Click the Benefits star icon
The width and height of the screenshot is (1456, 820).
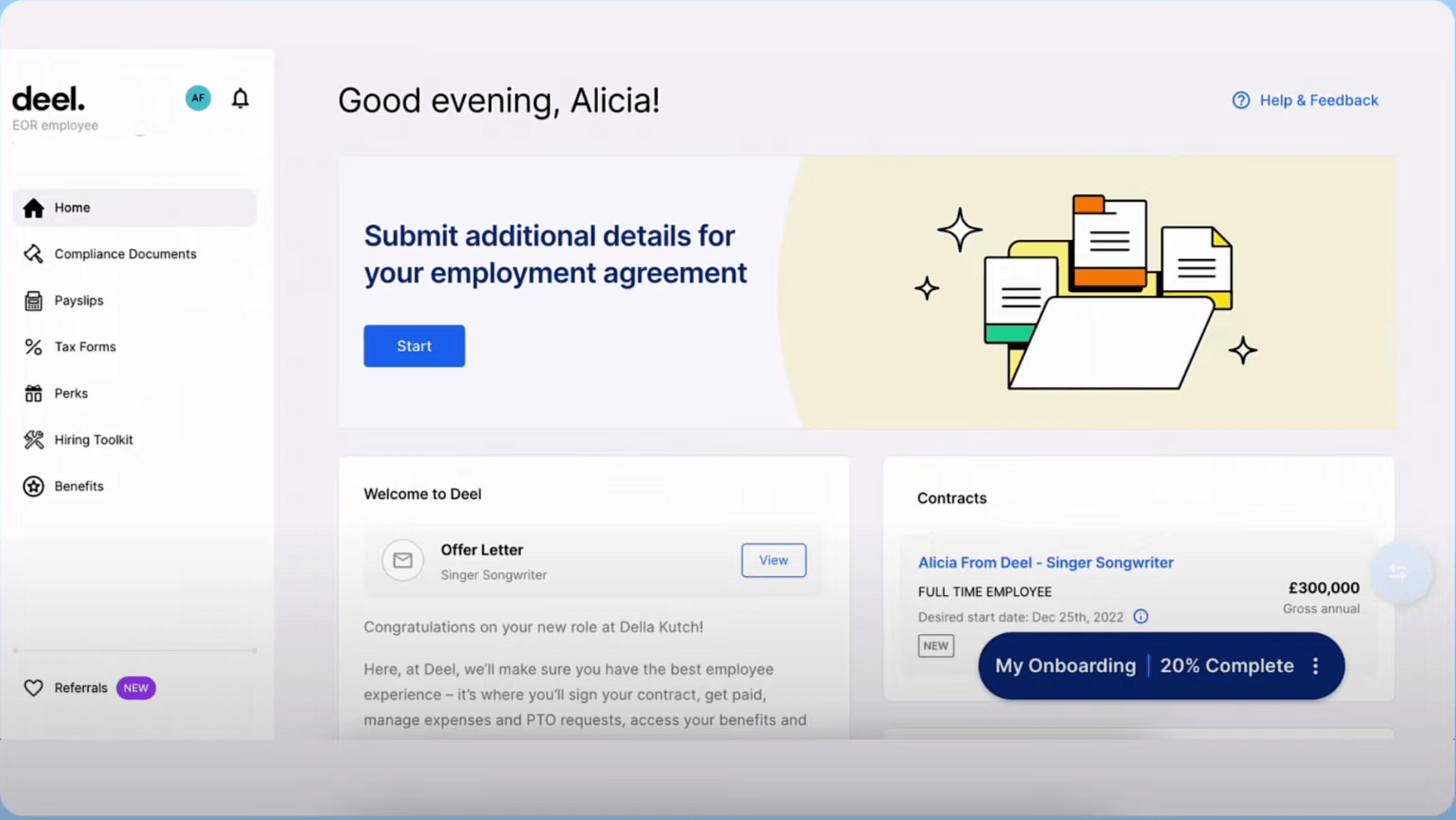click(33, 486)
